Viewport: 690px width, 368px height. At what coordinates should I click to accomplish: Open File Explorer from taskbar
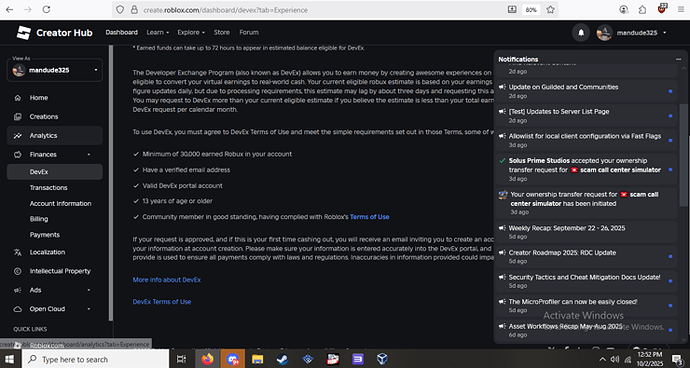point(257,359)
